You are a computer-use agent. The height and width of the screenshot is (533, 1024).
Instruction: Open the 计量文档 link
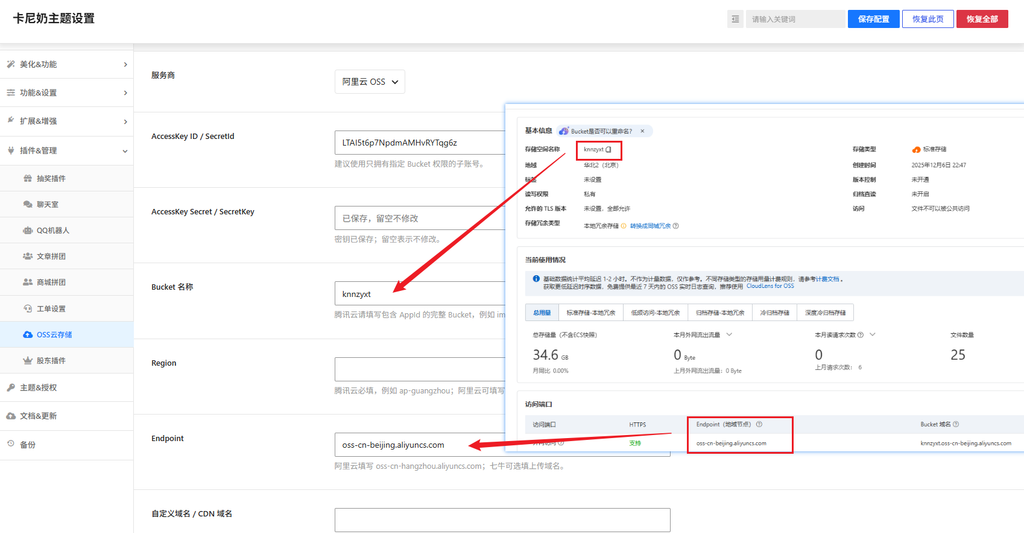click(x=827, y=279)
